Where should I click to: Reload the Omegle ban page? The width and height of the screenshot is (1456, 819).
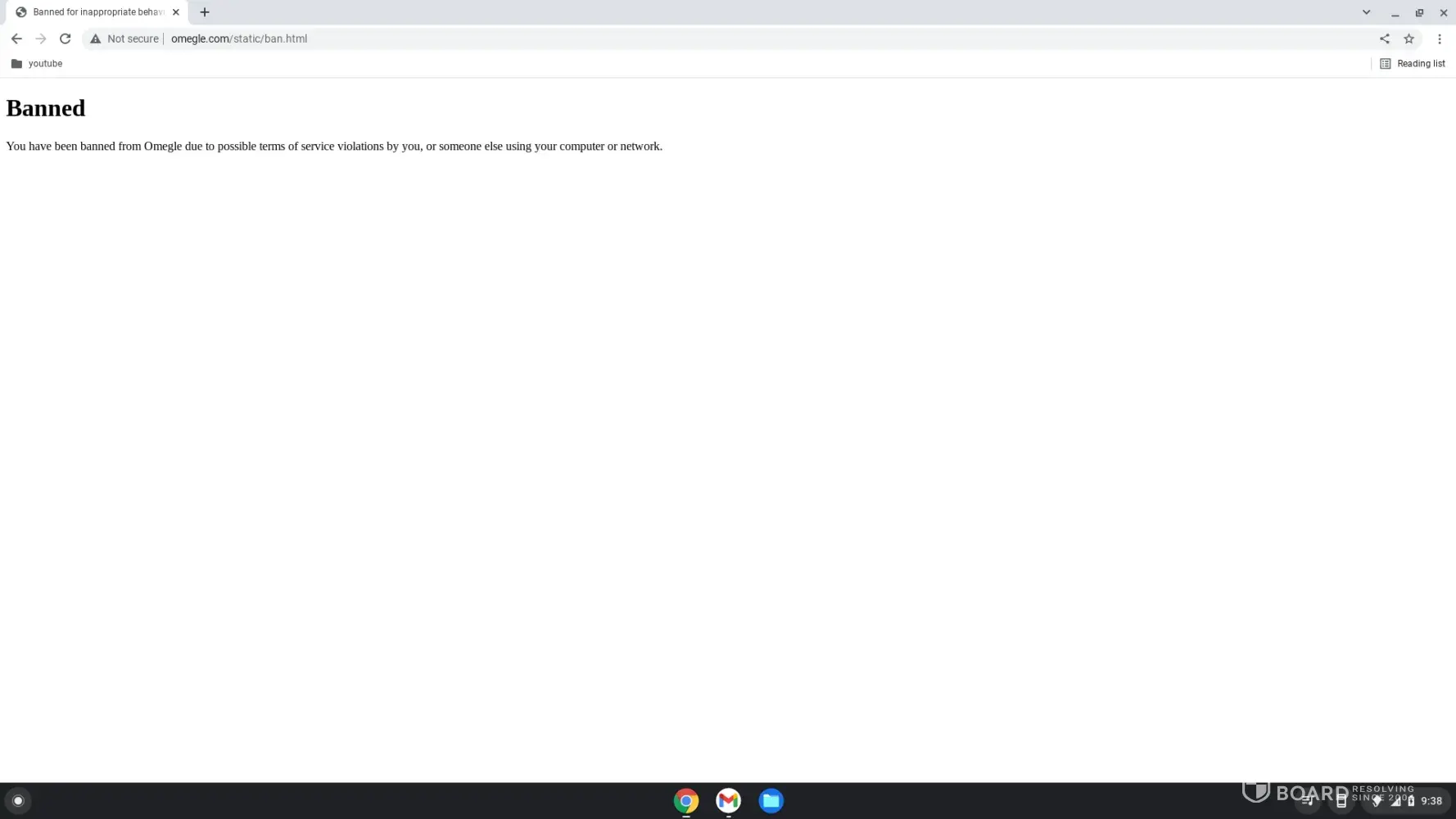(66, 38)
